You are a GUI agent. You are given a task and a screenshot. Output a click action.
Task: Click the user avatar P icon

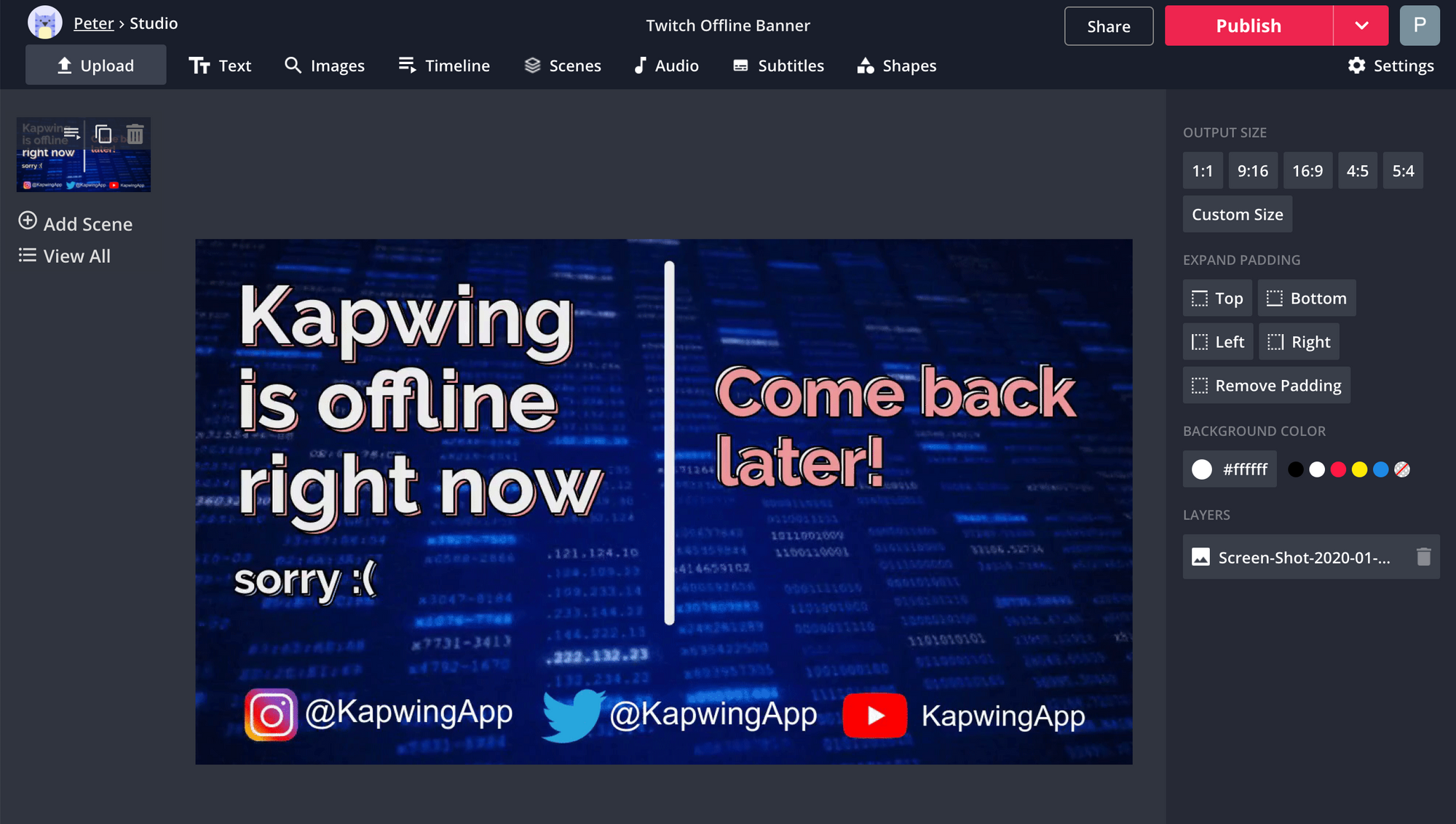click(x=1419, y=25)
